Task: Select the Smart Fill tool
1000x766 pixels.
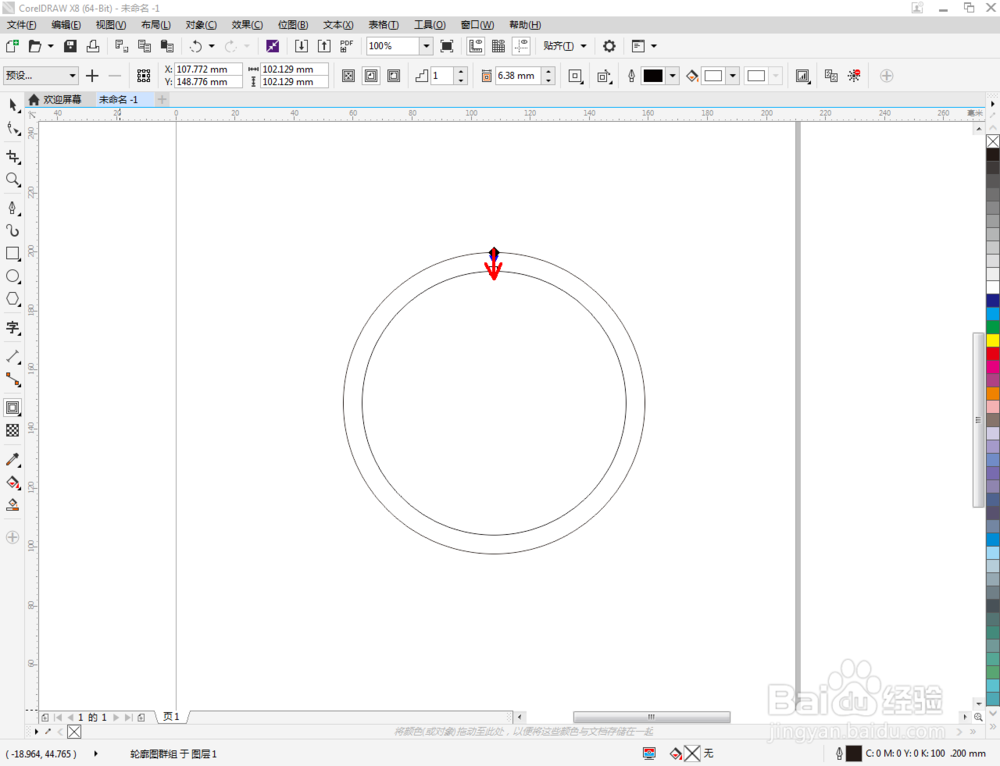Action: click(13, 505)
